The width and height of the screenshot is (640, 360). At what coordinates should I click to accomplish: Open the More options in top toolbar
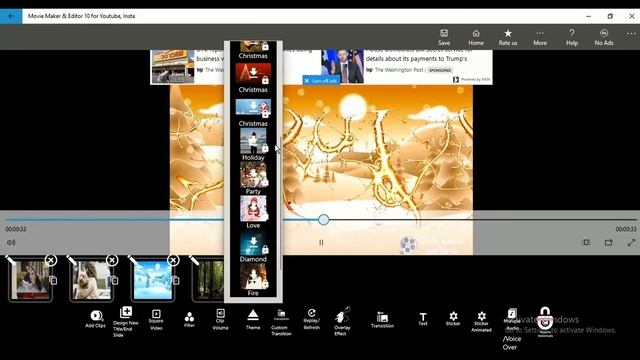click(540, 37)
